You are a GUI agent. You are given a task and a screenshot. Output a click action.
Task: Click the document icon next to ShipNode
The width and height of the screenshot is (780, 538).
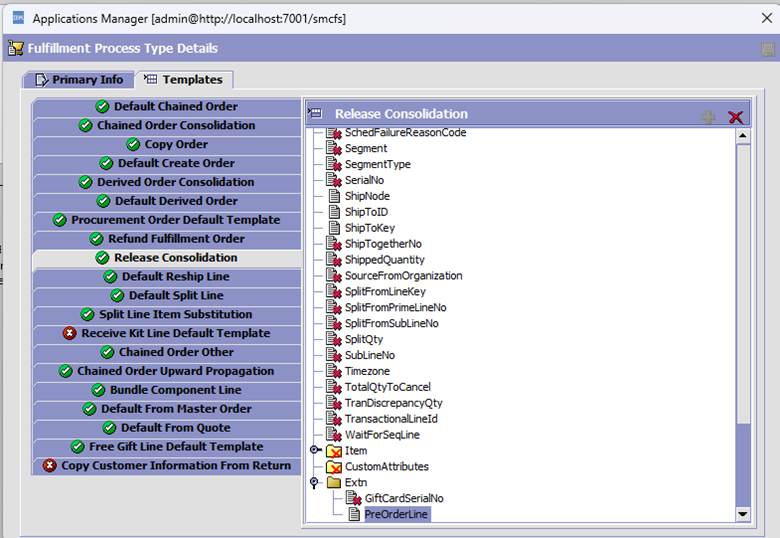334,196
